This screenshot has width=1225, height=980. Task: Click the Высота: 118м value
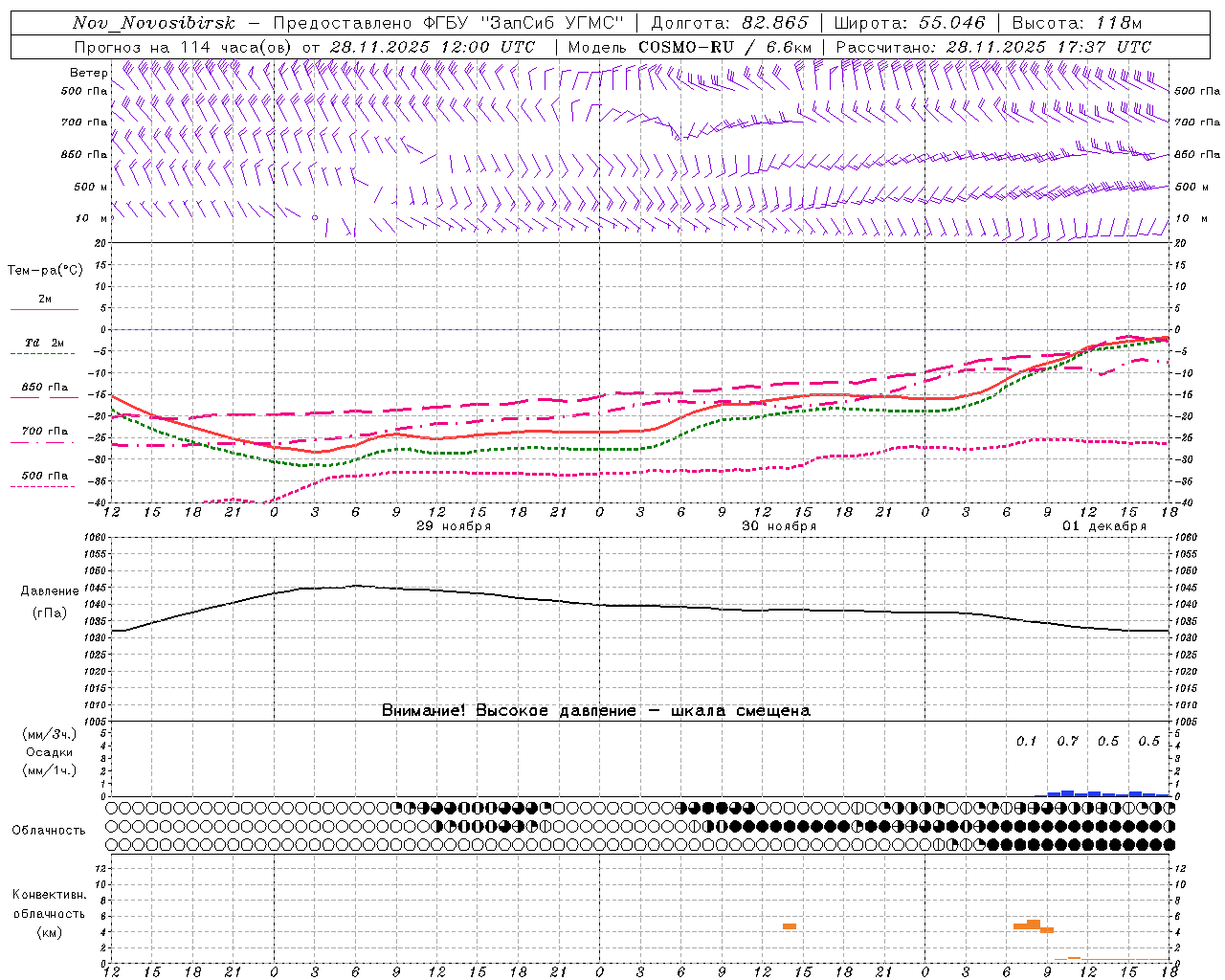point(1077,23)
